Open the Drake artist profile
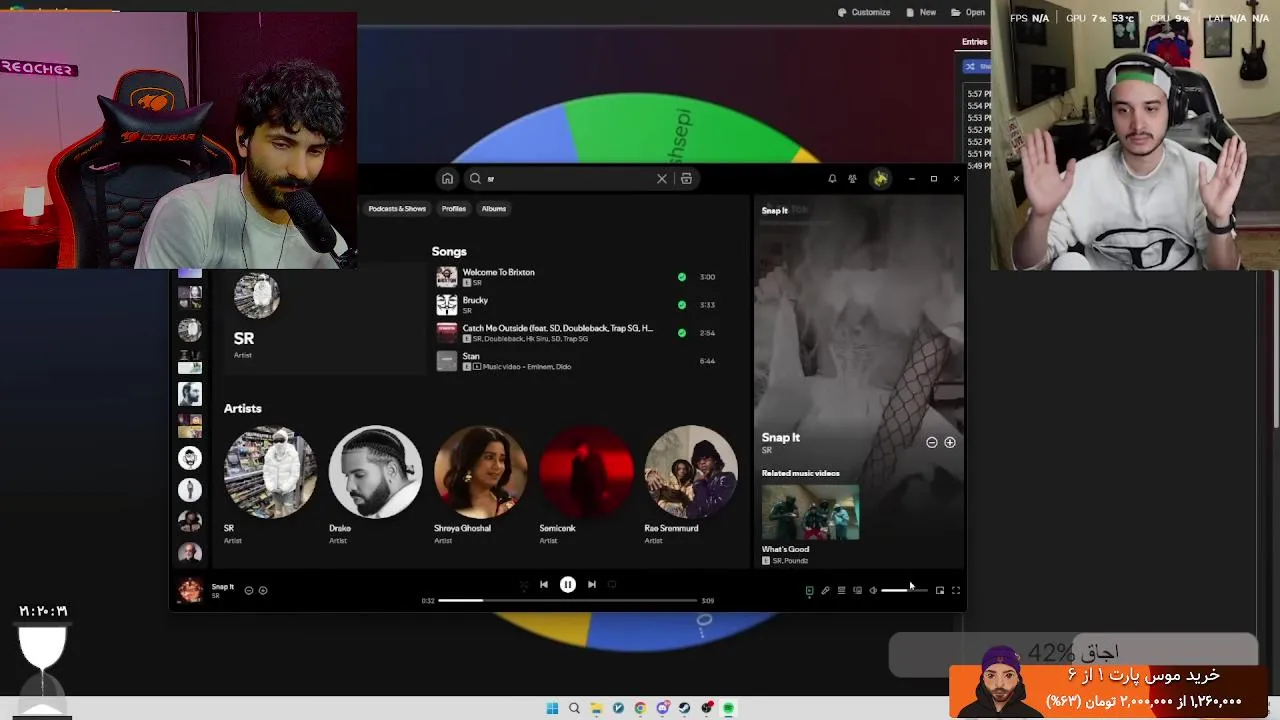1280x720 pixels. (375, 472)
